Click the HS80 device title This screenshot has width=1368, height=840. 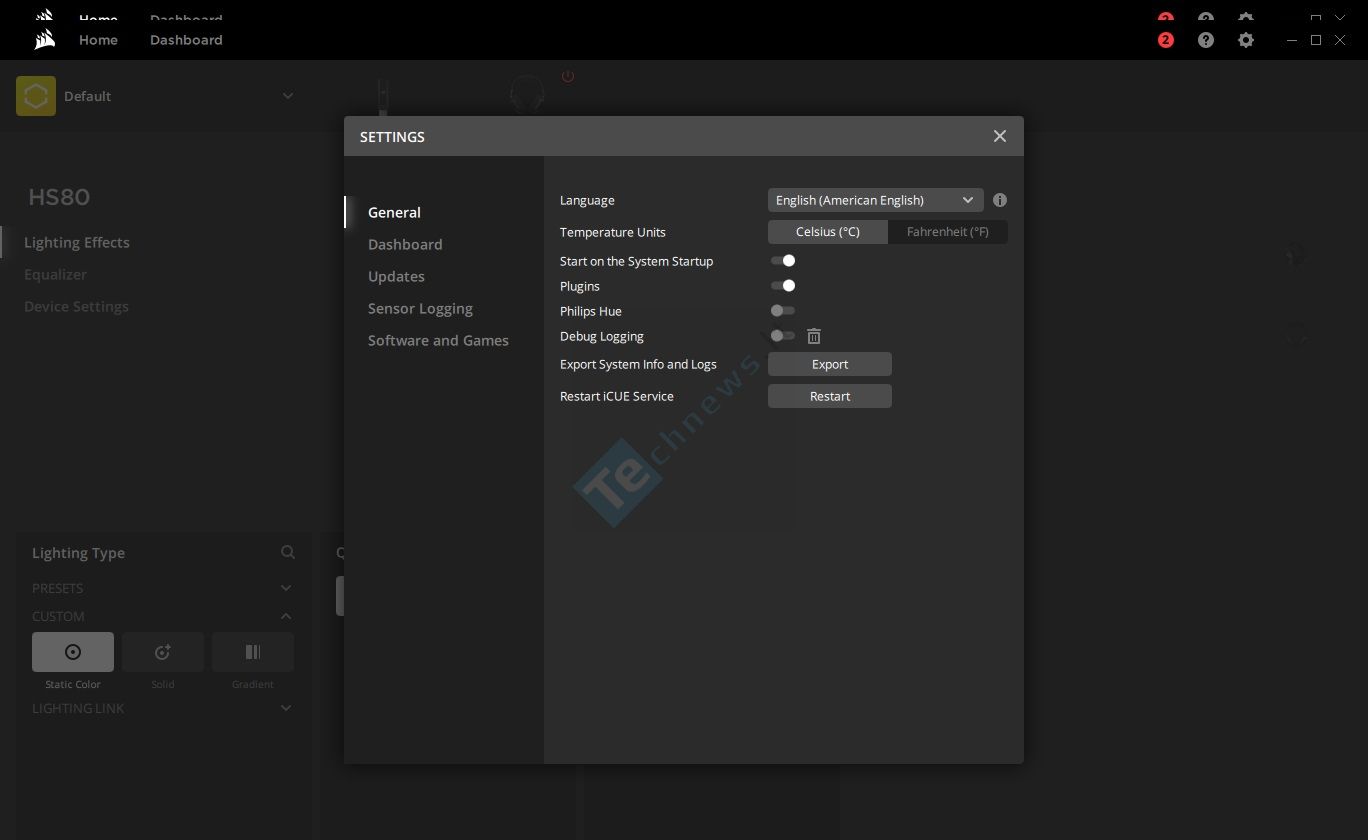[59, 196]
